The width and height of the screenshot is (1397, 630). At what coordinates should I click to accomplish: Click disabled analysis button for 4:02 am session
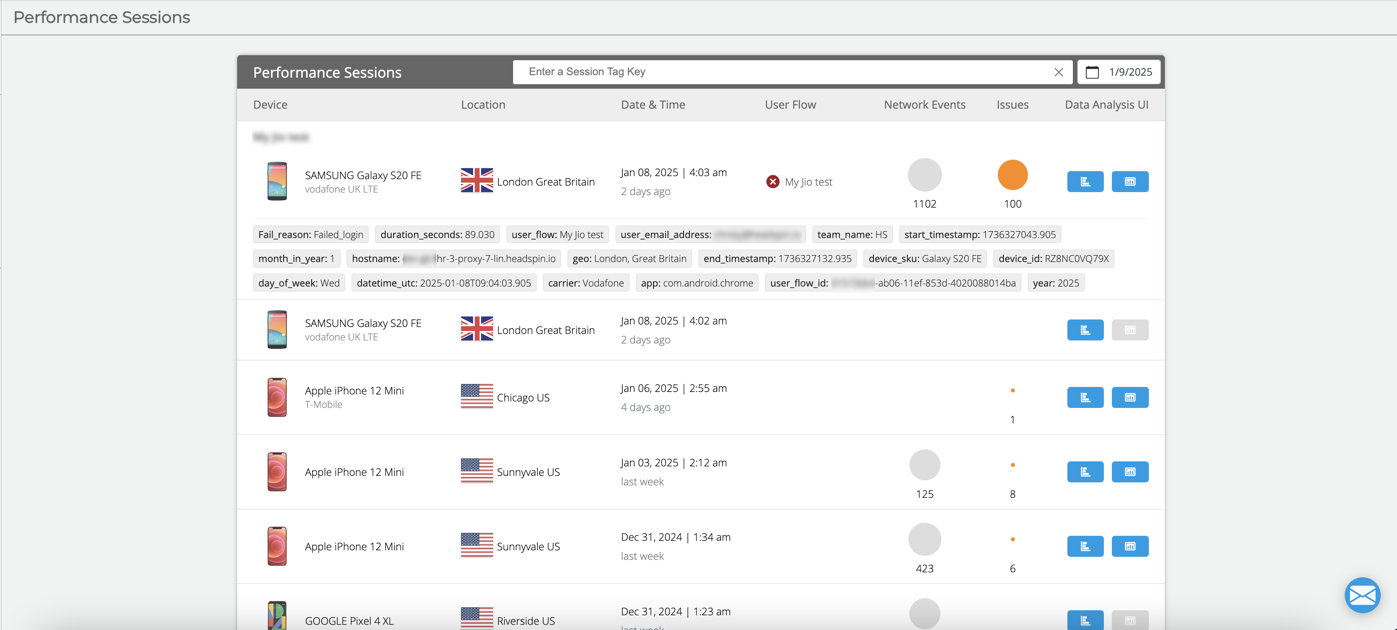click(1130, 330)
